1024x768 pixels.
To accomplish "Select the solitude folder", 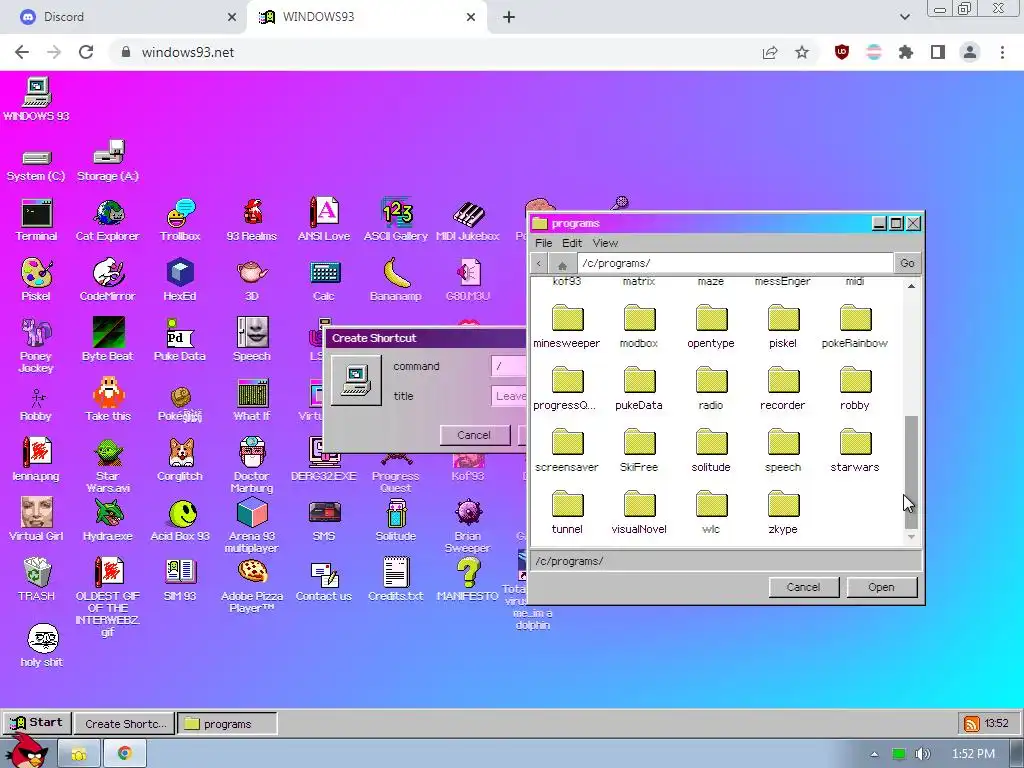I will pyautogui.click(x=711, y=451).
